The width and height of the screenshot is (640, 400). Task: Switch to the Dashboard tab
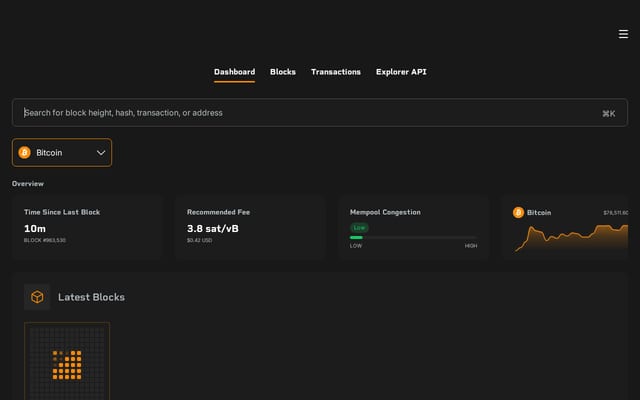point(234,72)
